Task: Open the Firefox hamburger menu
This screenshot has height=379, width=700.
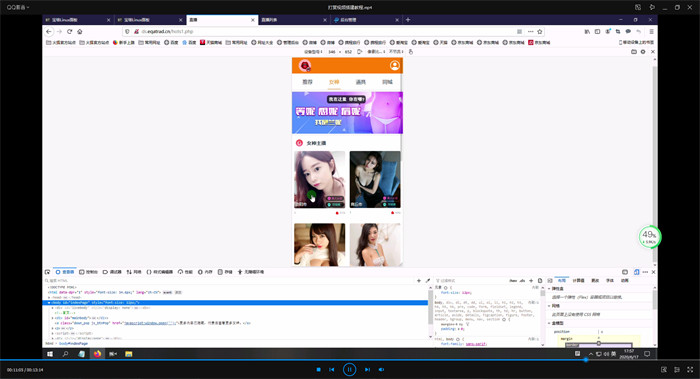Action: point(651,32)
